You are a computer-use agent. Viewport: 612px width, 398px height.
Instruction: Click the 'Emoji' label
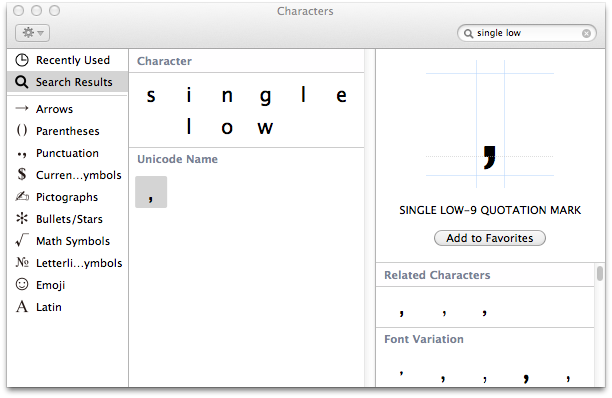click(x=50, y=285)
